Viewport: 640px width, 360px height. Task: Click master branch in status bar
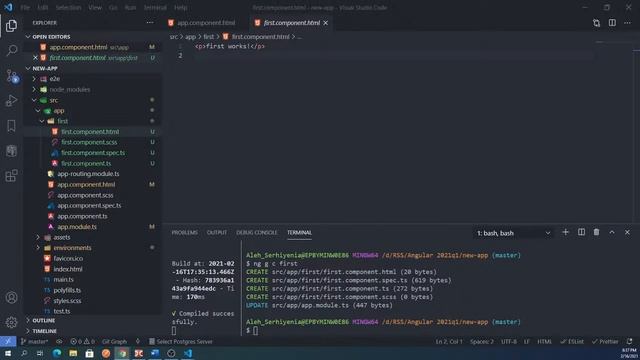point(35,341)
